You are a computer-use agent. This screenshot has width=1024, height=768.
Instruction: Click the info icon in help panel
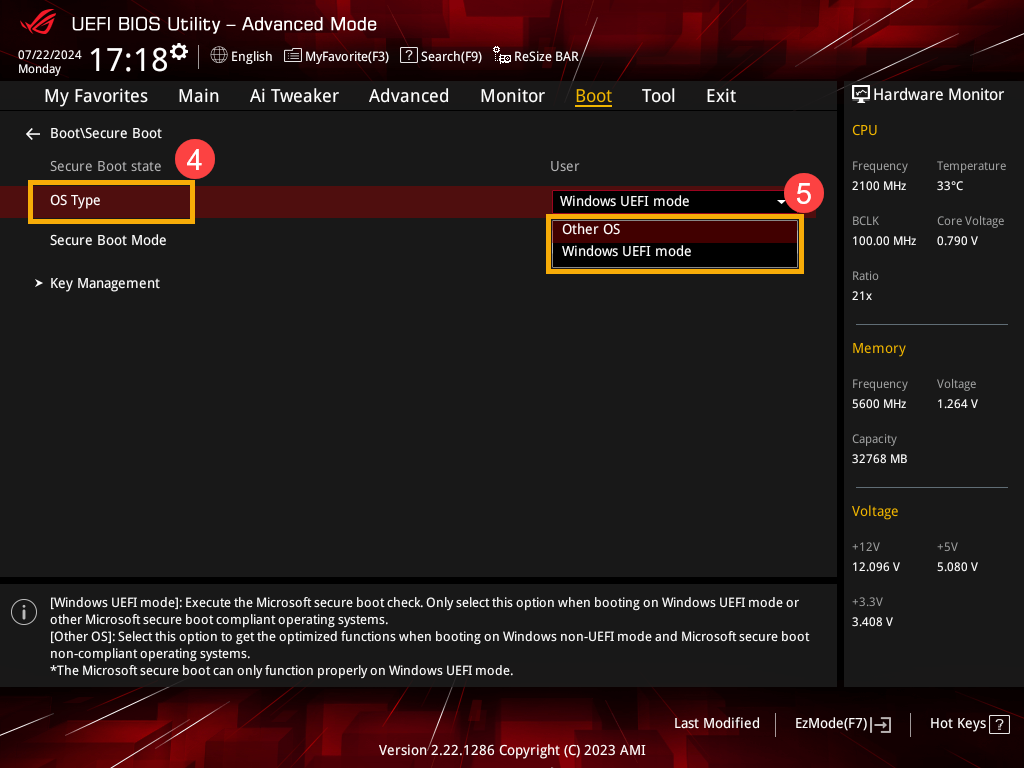coord(24,612)
